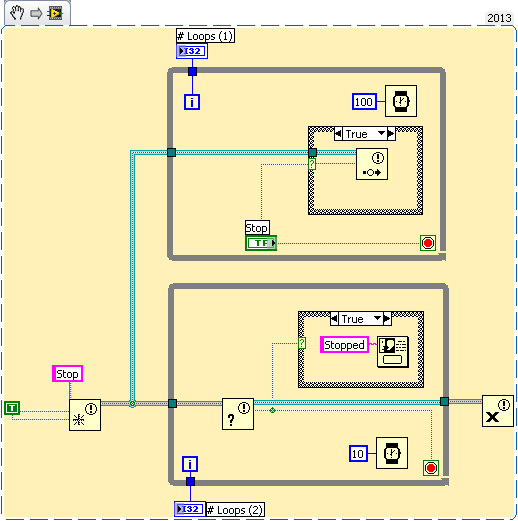Click the top case structure selector terminal
518x521 pixels.
click(x=312, y=164)
